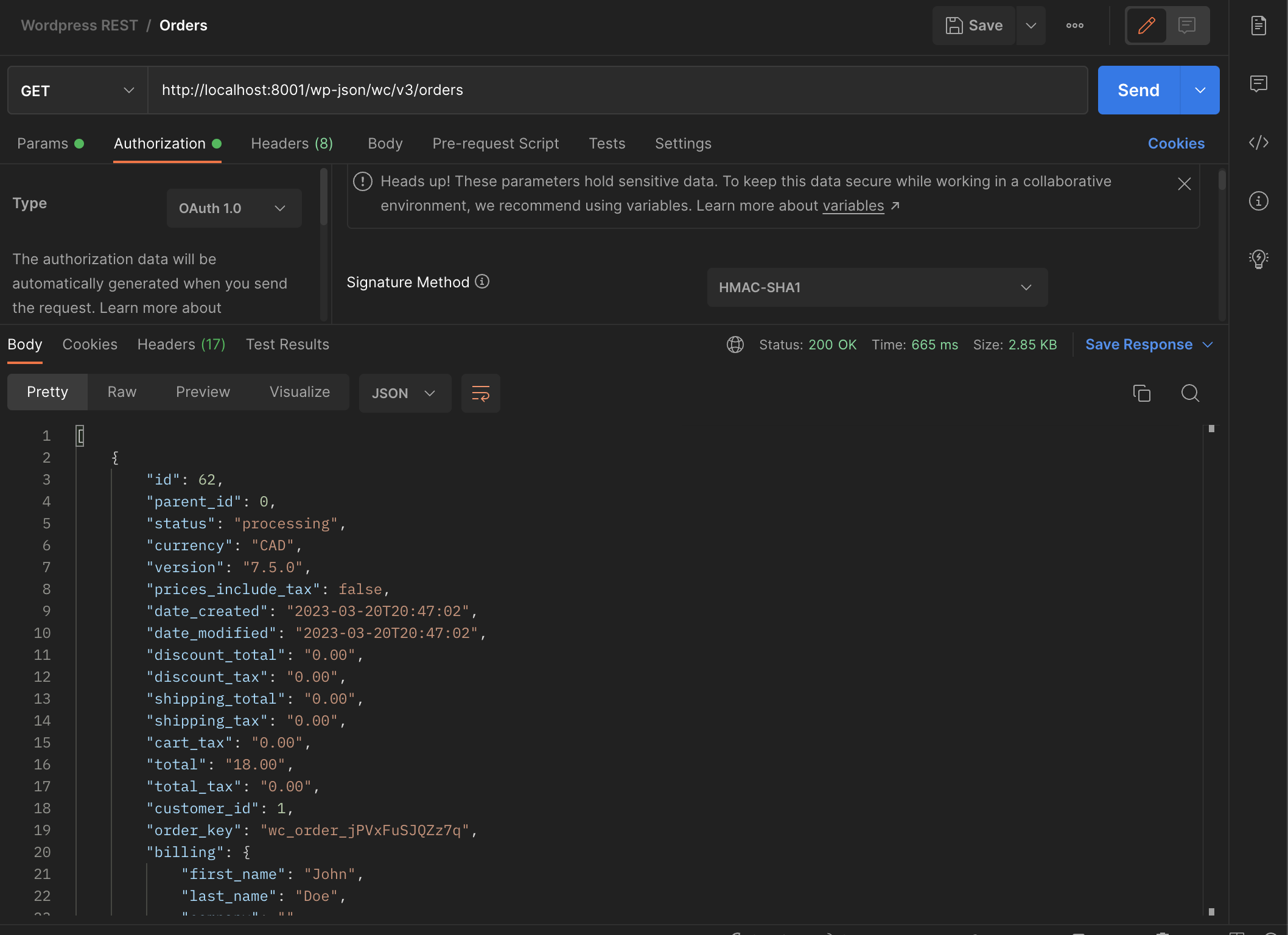Click the Send button

coord(1138,91)
